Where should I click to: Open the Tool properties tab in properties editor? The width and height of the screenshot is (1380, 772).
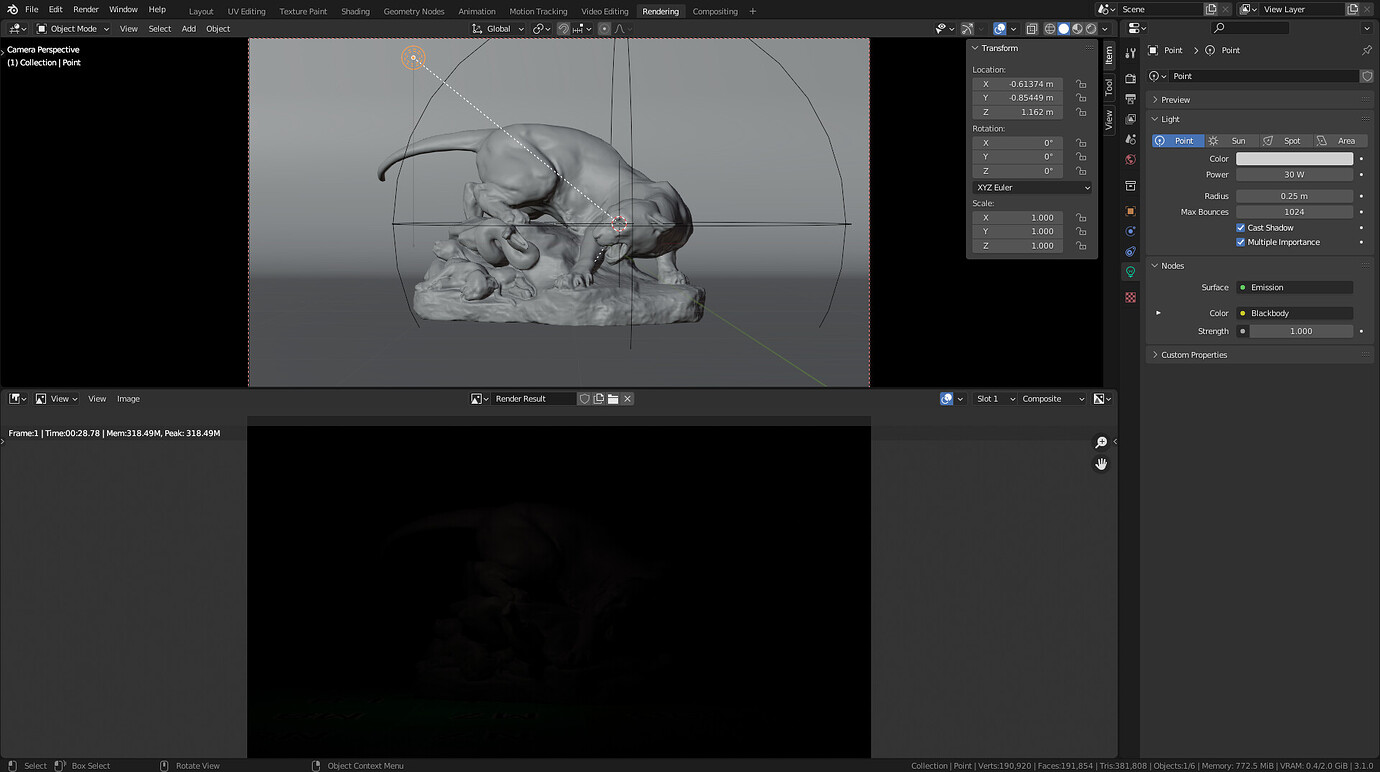click(x=1130, y=53)
